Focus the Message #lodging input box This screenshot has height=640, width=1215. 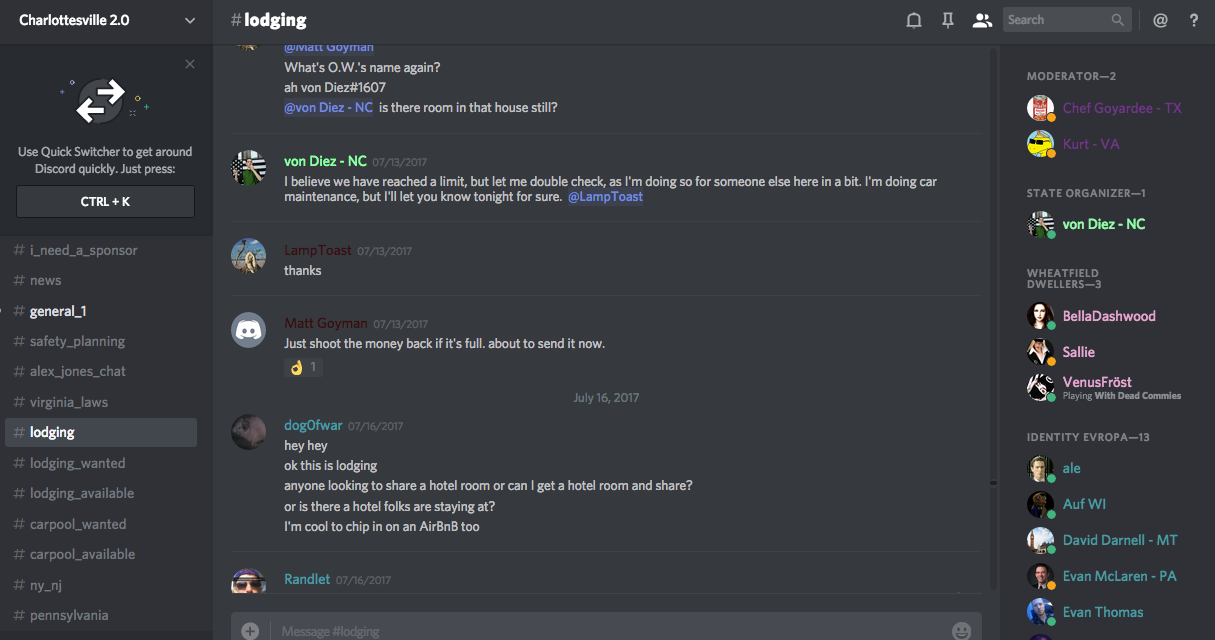600,631
